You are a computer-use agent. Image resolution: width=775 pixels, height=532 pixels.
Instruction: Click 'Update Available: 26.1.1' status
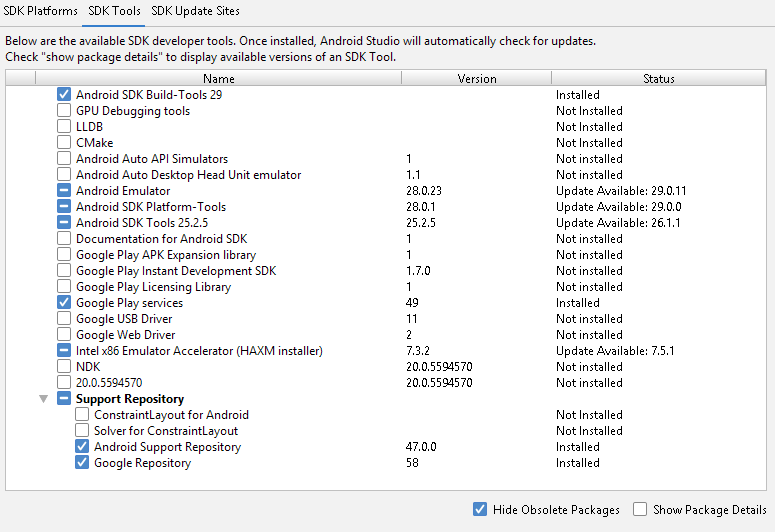pyautogui.click(x=618, y=222)
